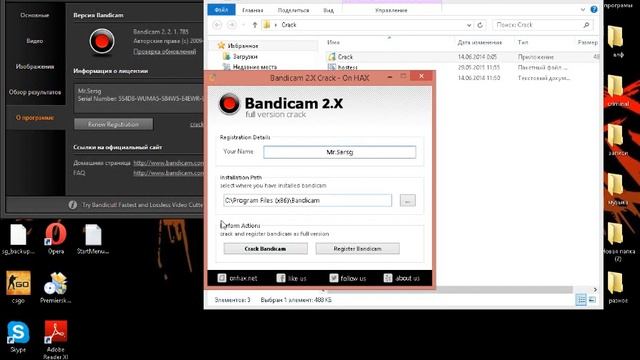This screenshot has height=360, width=640.
Task: Open the Файл menu in Explorer
Action: click(221, 10)
